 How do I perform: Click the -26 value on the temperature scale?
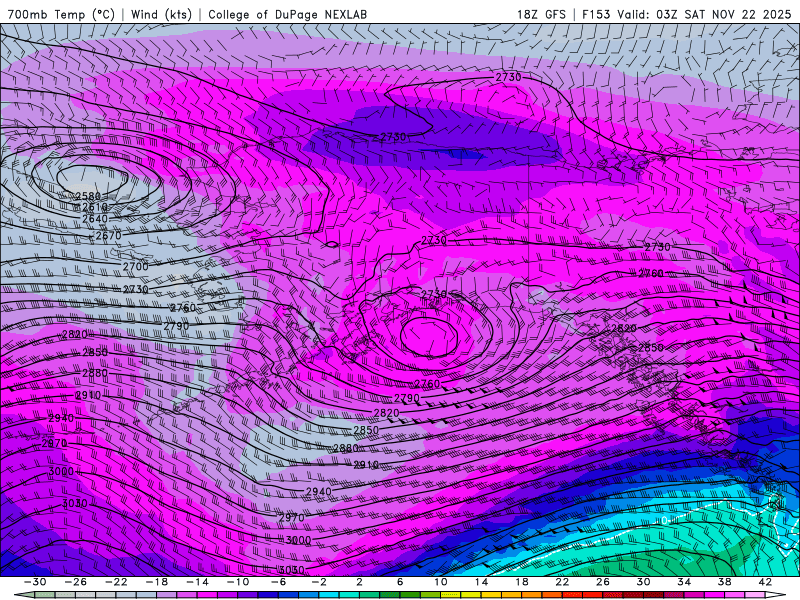point(76,582)
